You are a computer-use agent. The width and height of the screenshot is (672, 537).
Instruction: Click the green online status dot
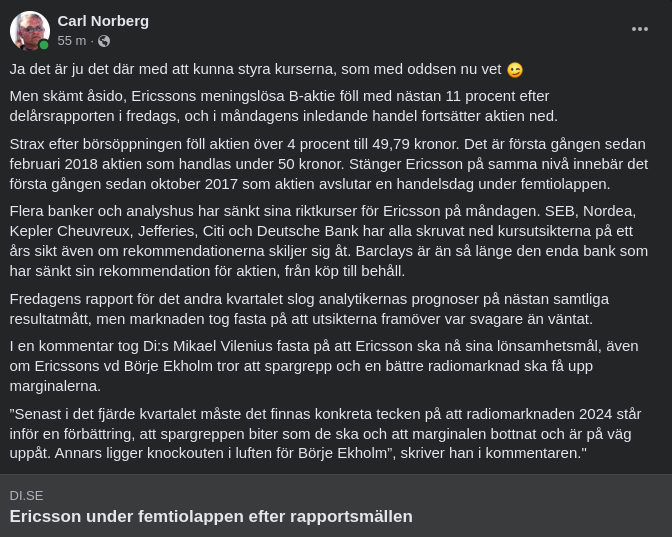(x=44, y=45)
